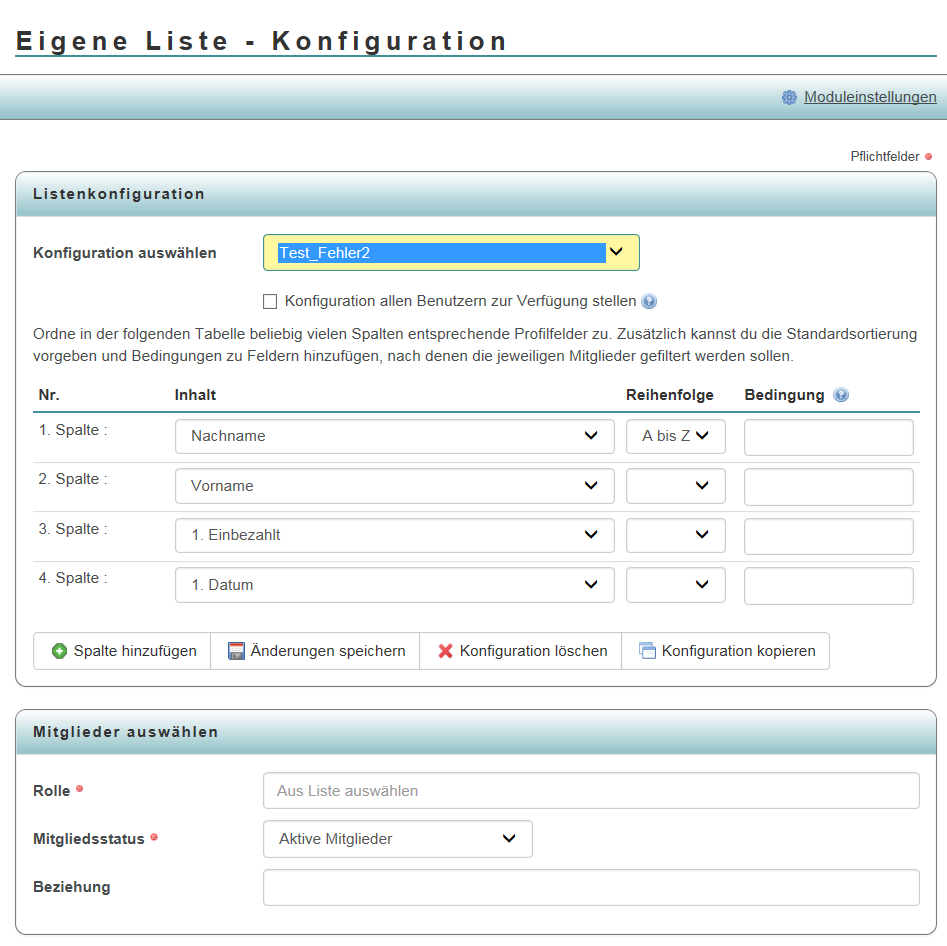
Task: Click help icon beside Bedingung header
Action: 841,395
